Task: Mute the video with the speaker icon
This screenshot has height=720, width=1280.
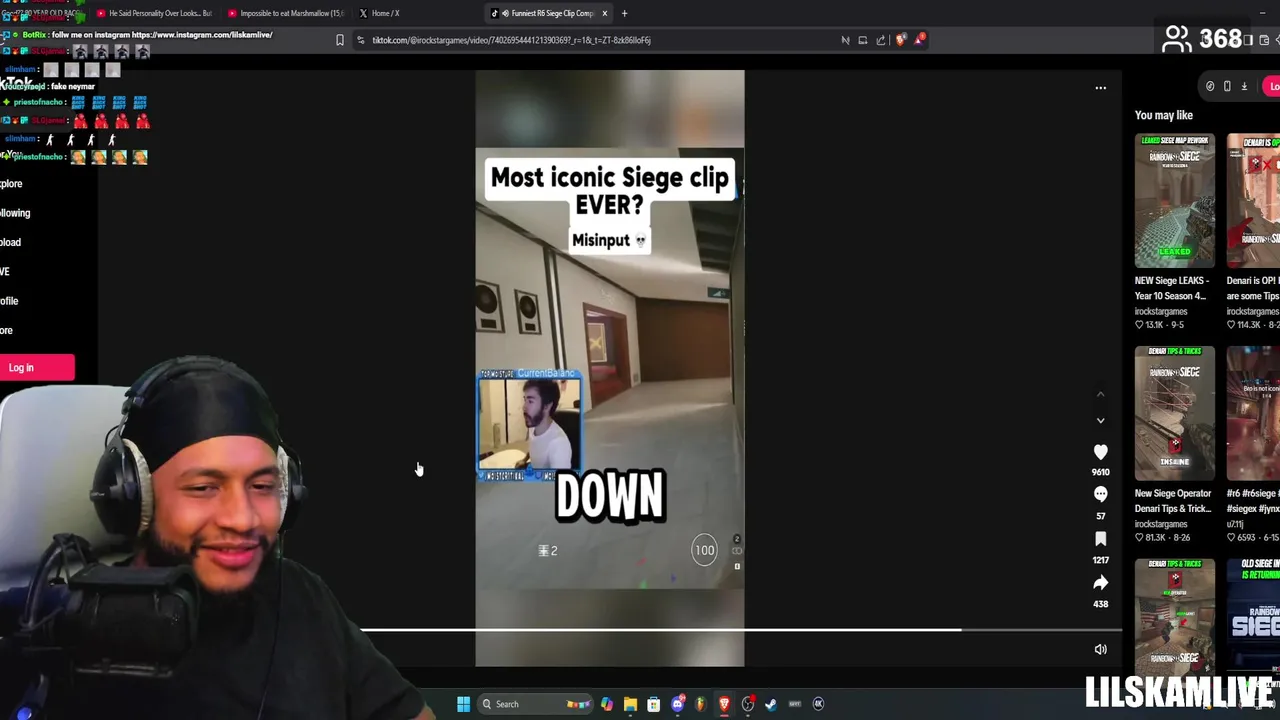Action: [x=1100, y=649]
